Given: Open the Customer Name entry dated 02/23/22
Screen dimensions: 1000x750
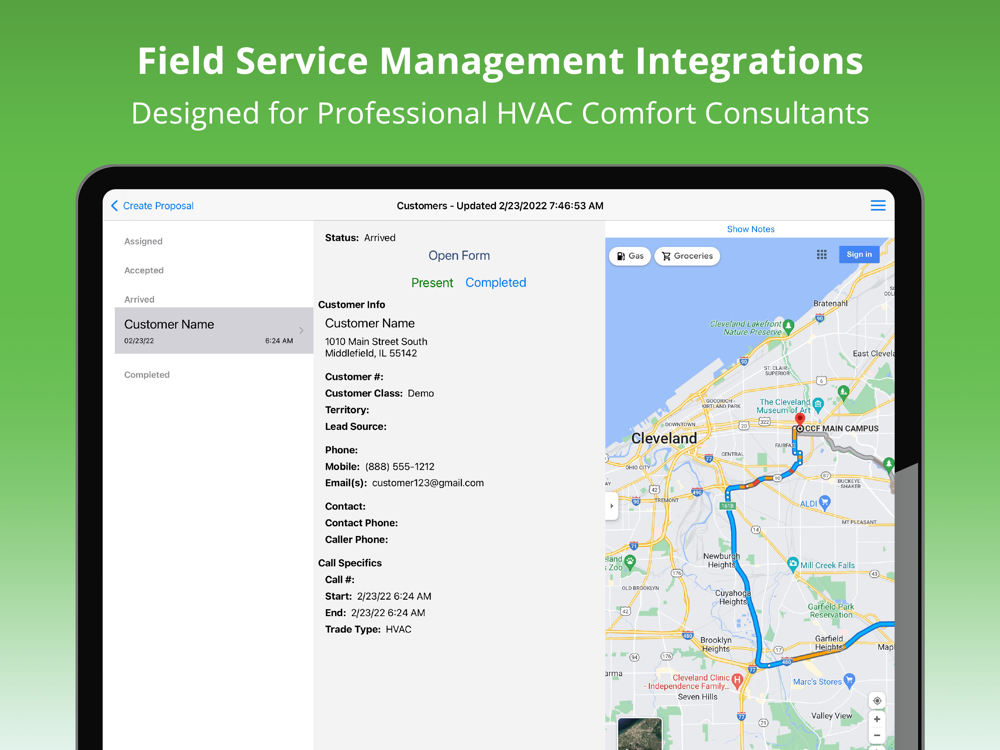Looking at the screenshot, I should [214, 330].
